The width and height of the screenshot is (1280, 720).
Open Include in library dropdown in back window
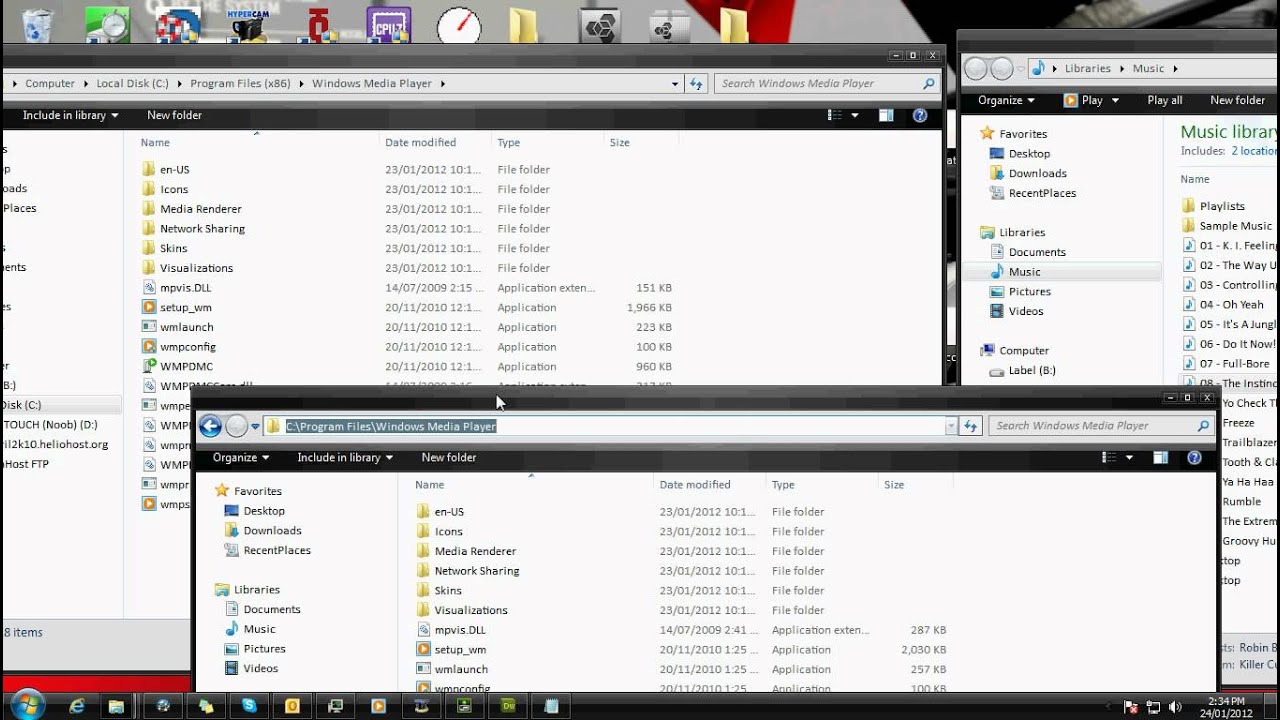tap(70, 116)
